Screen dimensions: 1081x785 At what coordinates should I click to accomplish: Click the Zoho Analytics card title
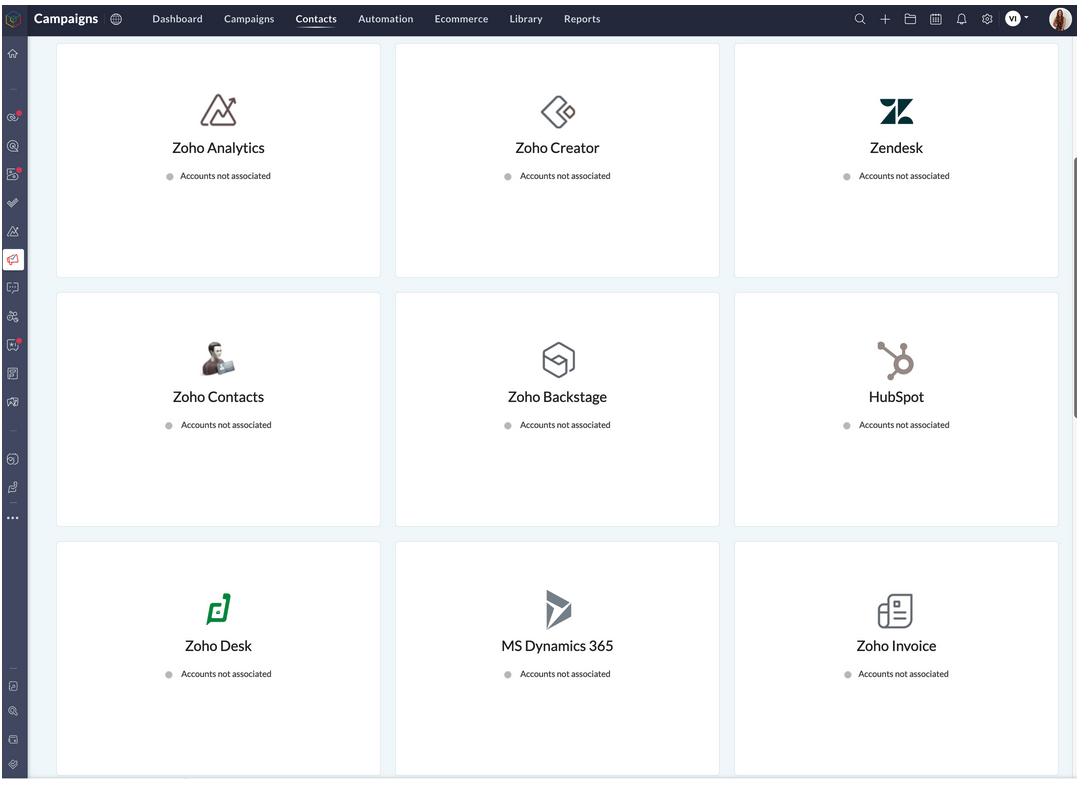219,148
